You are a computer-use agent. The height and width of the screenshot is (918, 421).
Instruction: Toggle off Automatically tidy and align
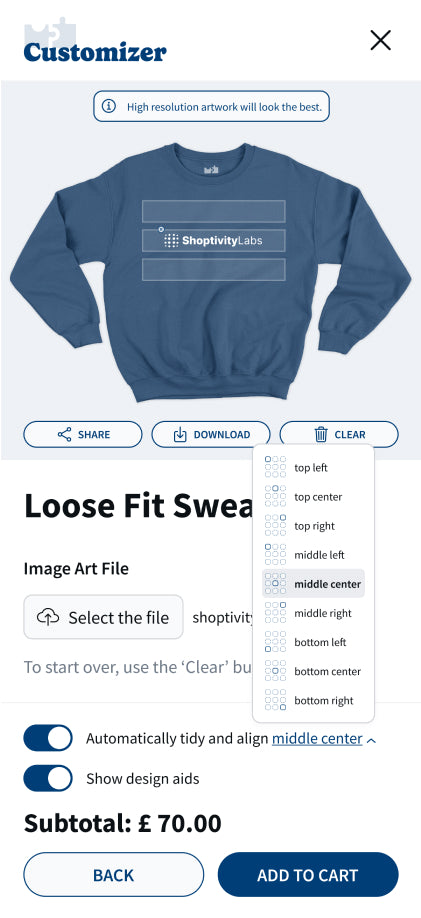[x=48, y=738]
